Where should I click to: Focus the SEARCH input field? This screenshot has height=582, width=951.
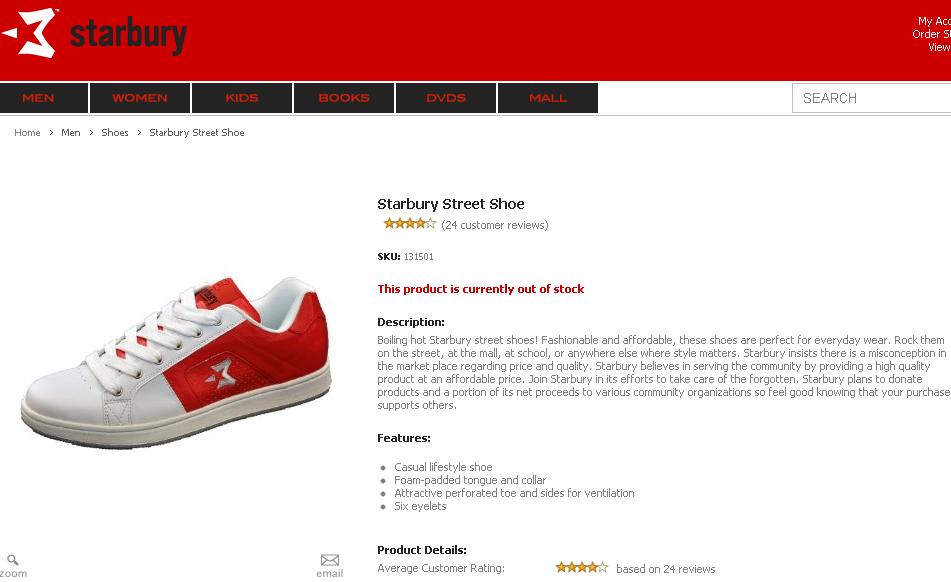pyautogui.click(x=872, y=98)
